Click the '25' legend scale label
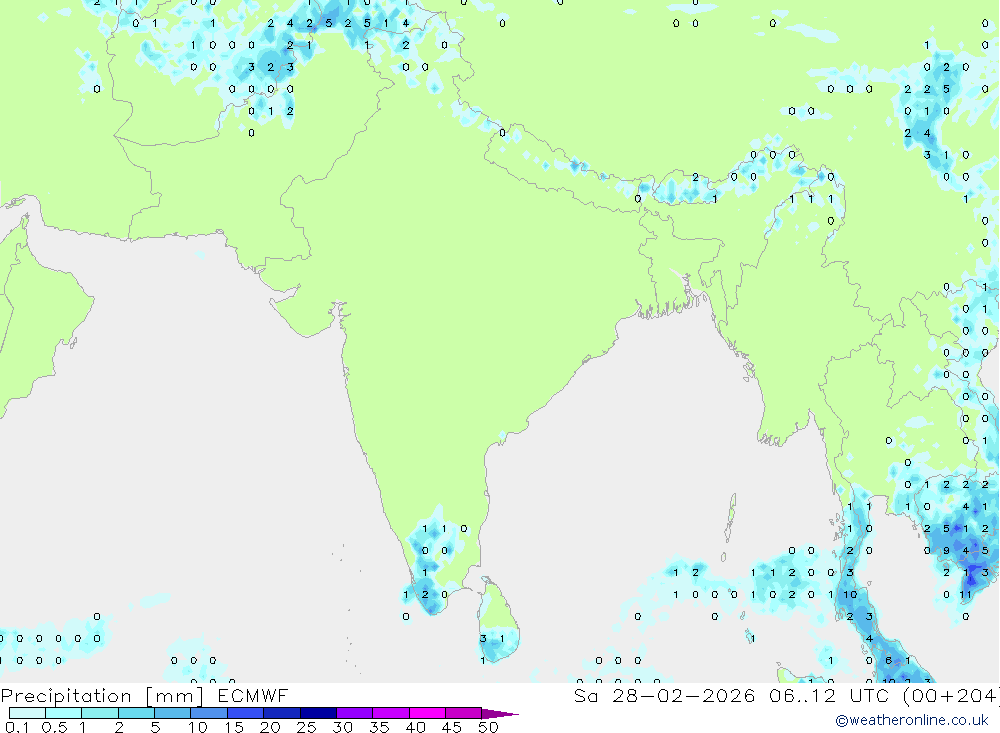 click(306, 727)
